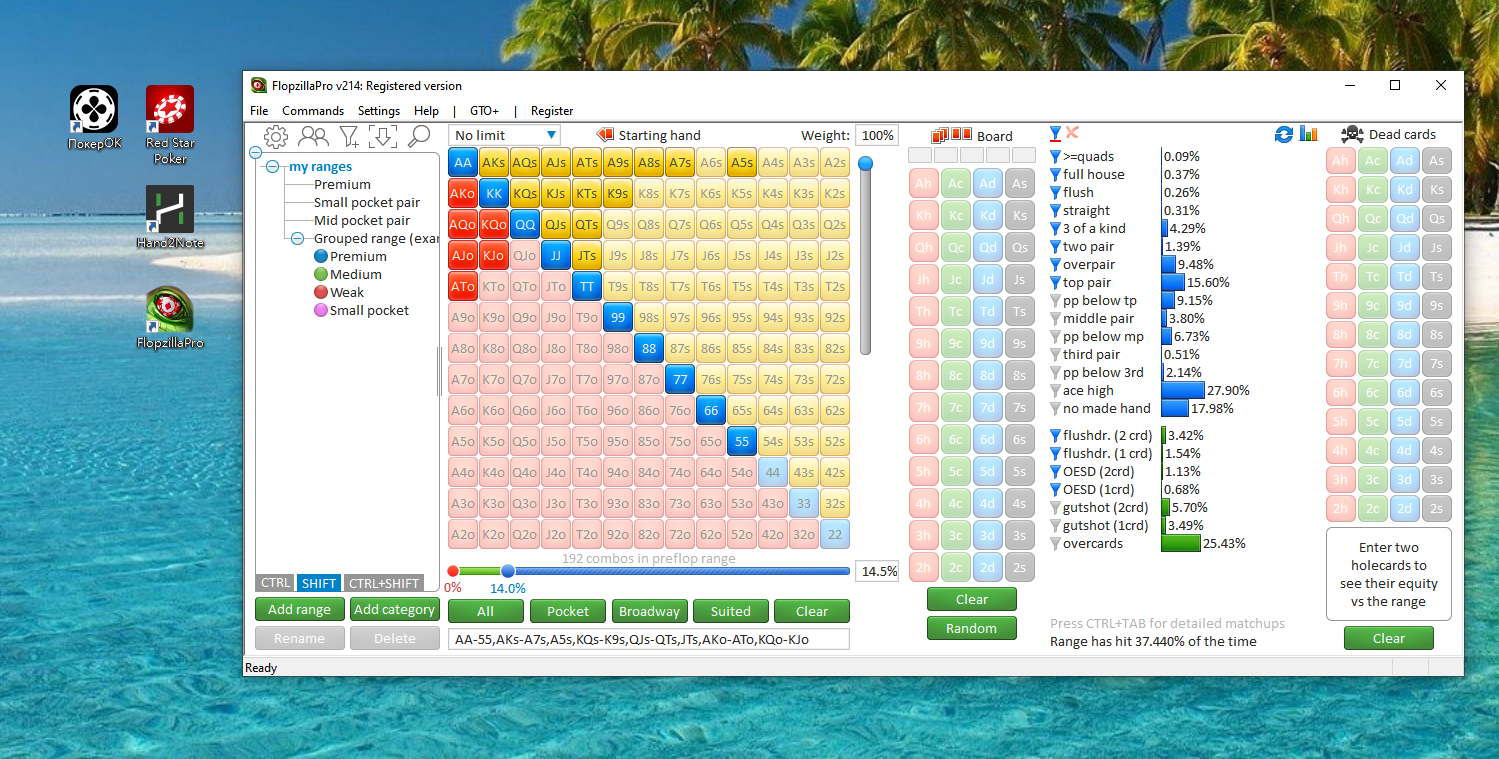Select the AKs hand cell

[x=494, y=162]
